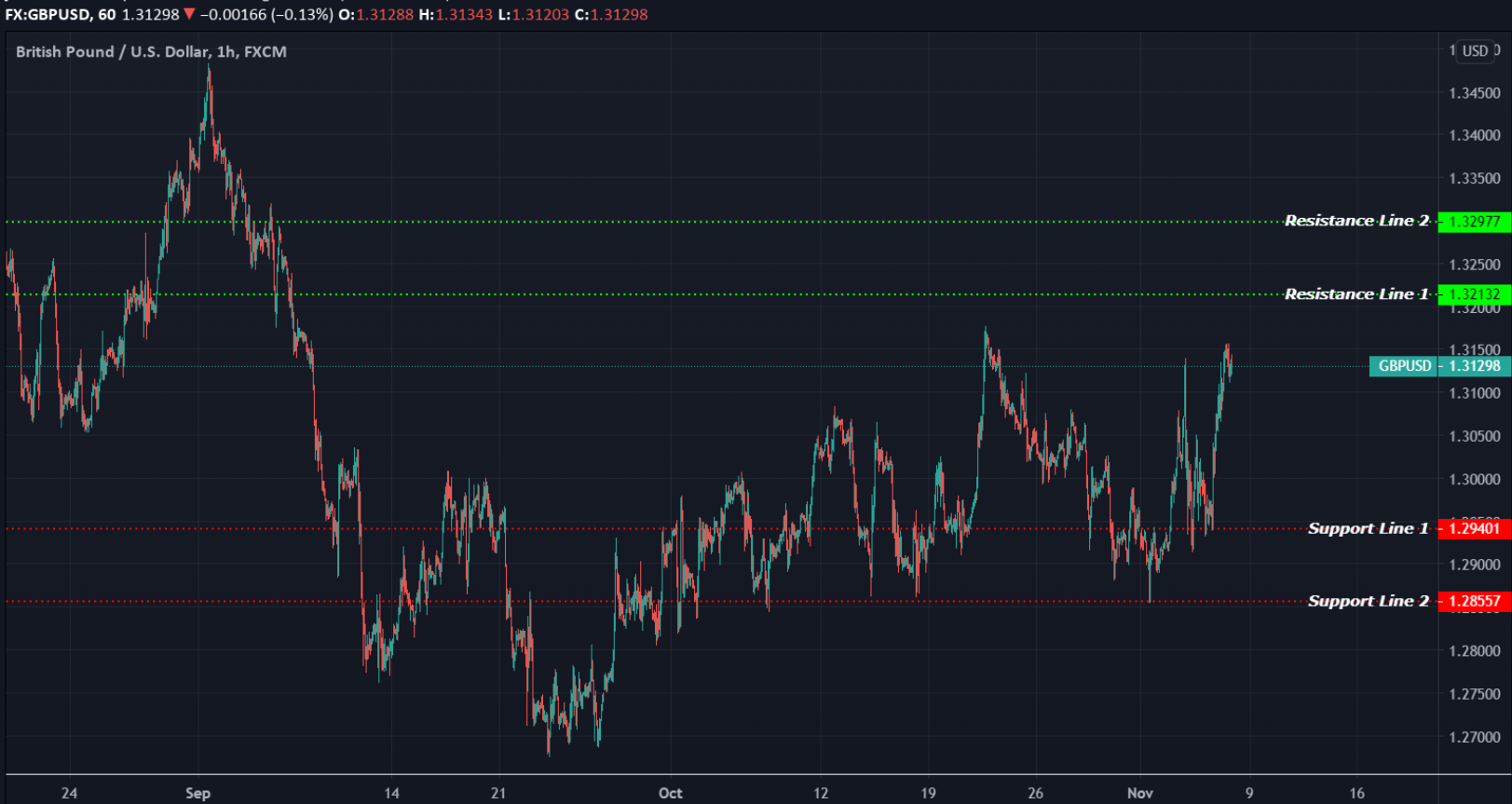Click the Resistance Line 1 label

pyautogui.click(x=1356, y=294)
